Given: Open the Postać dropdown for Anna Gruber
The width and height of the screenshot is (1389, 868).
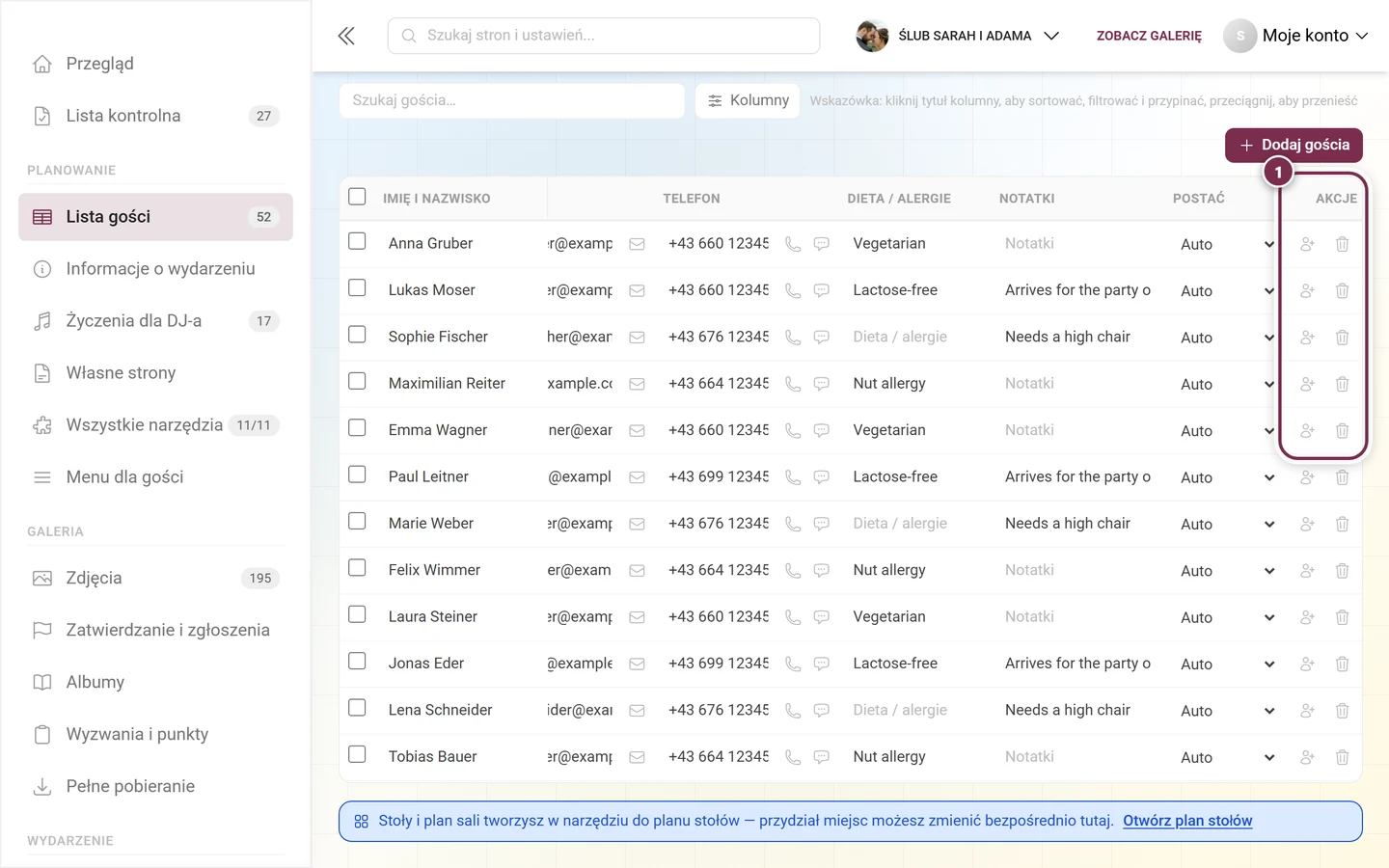Looking at the screenshot, I should [x=1227, y=245].
